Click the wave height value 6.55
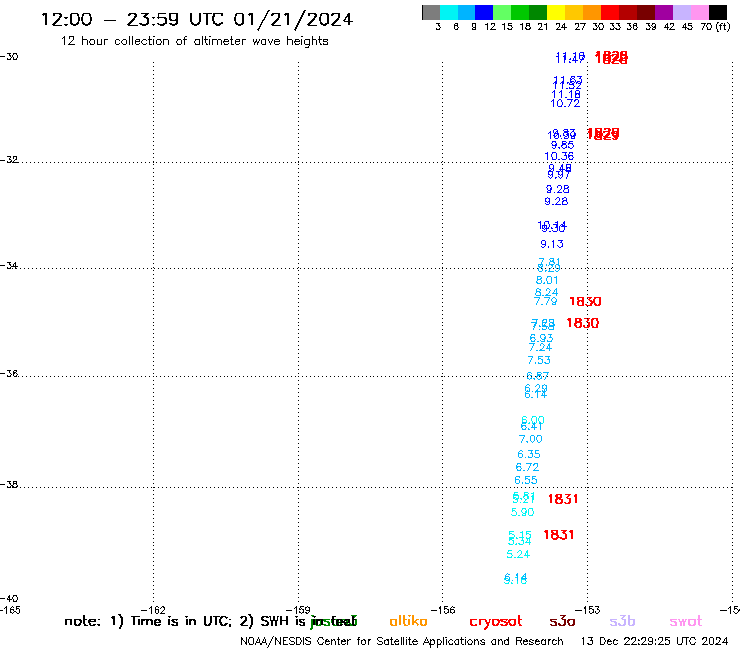 (526, 480)
